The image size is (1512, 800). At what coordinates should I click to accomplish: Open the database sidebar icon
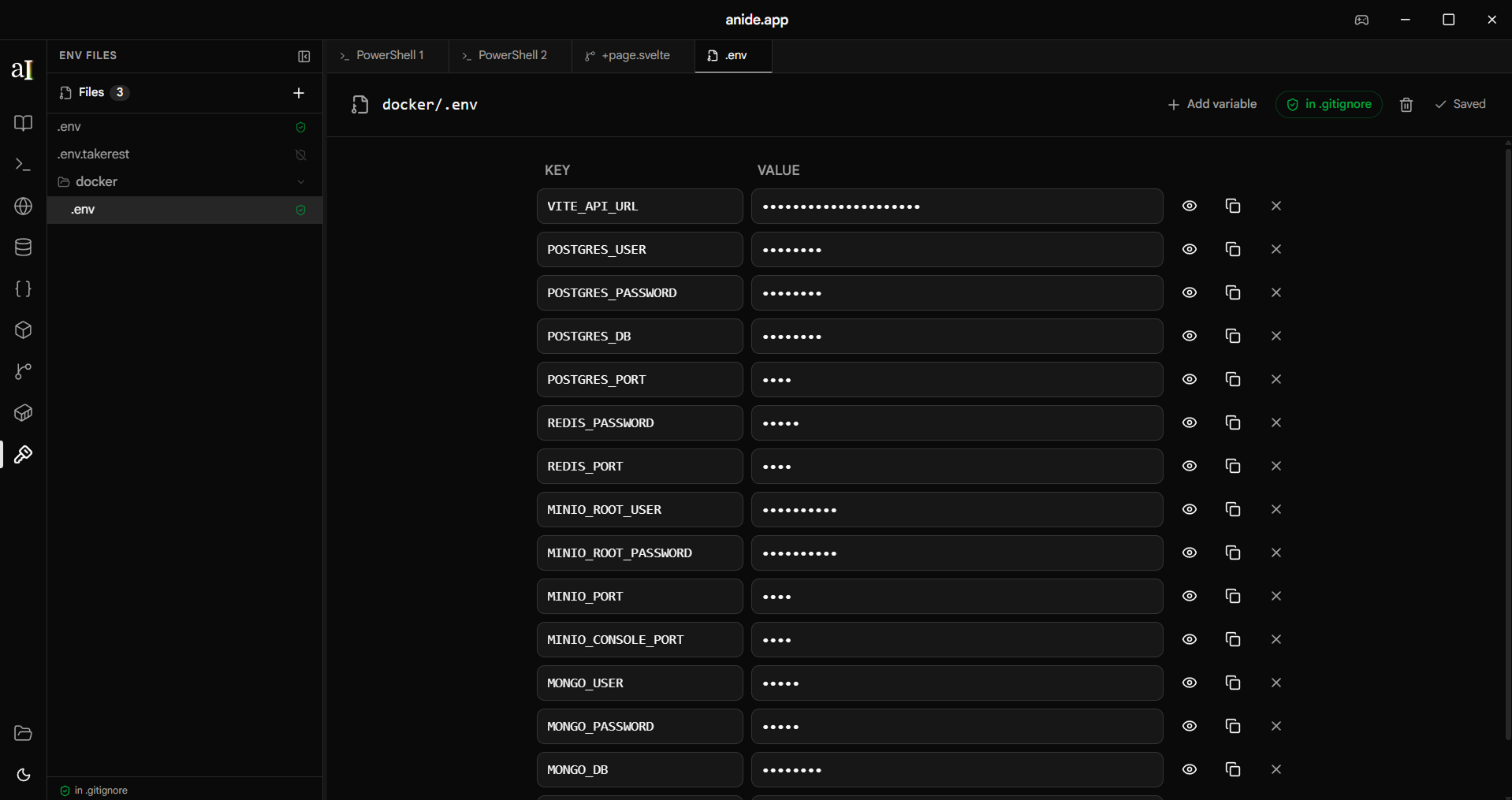23,247
